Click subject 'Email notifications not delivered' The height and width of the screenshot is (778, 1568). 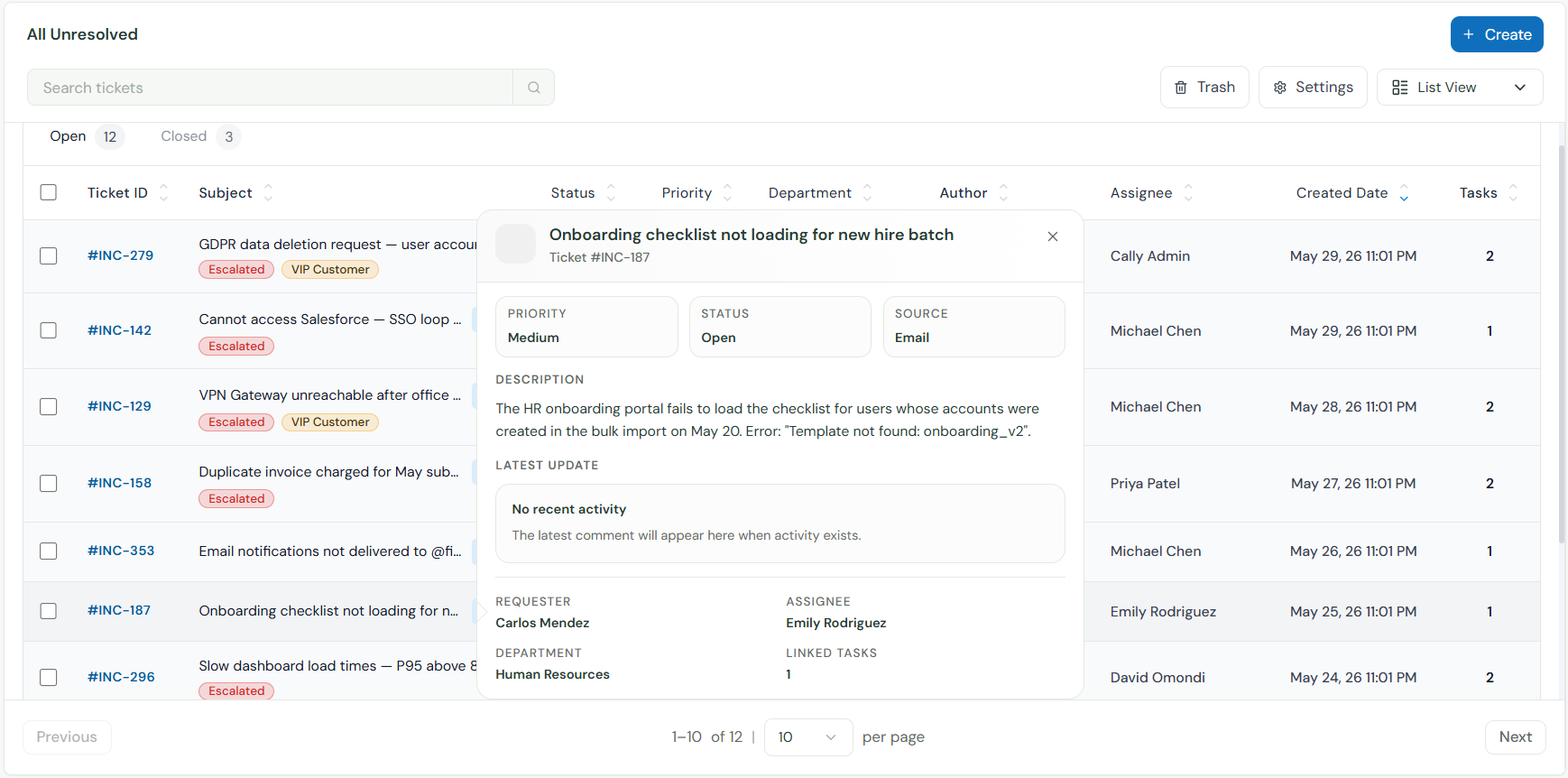[330, 551]
